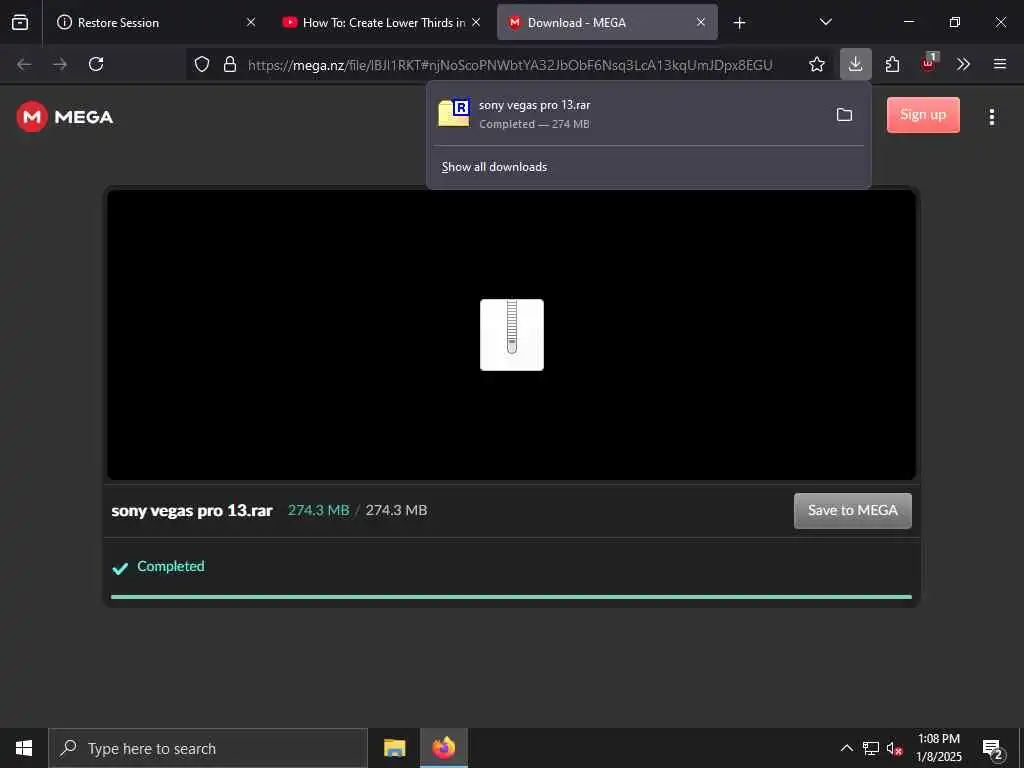Click the Type here to search box
Image resolution: width=1024 pixels, height=768 pixels.
[x=208, y=748]
